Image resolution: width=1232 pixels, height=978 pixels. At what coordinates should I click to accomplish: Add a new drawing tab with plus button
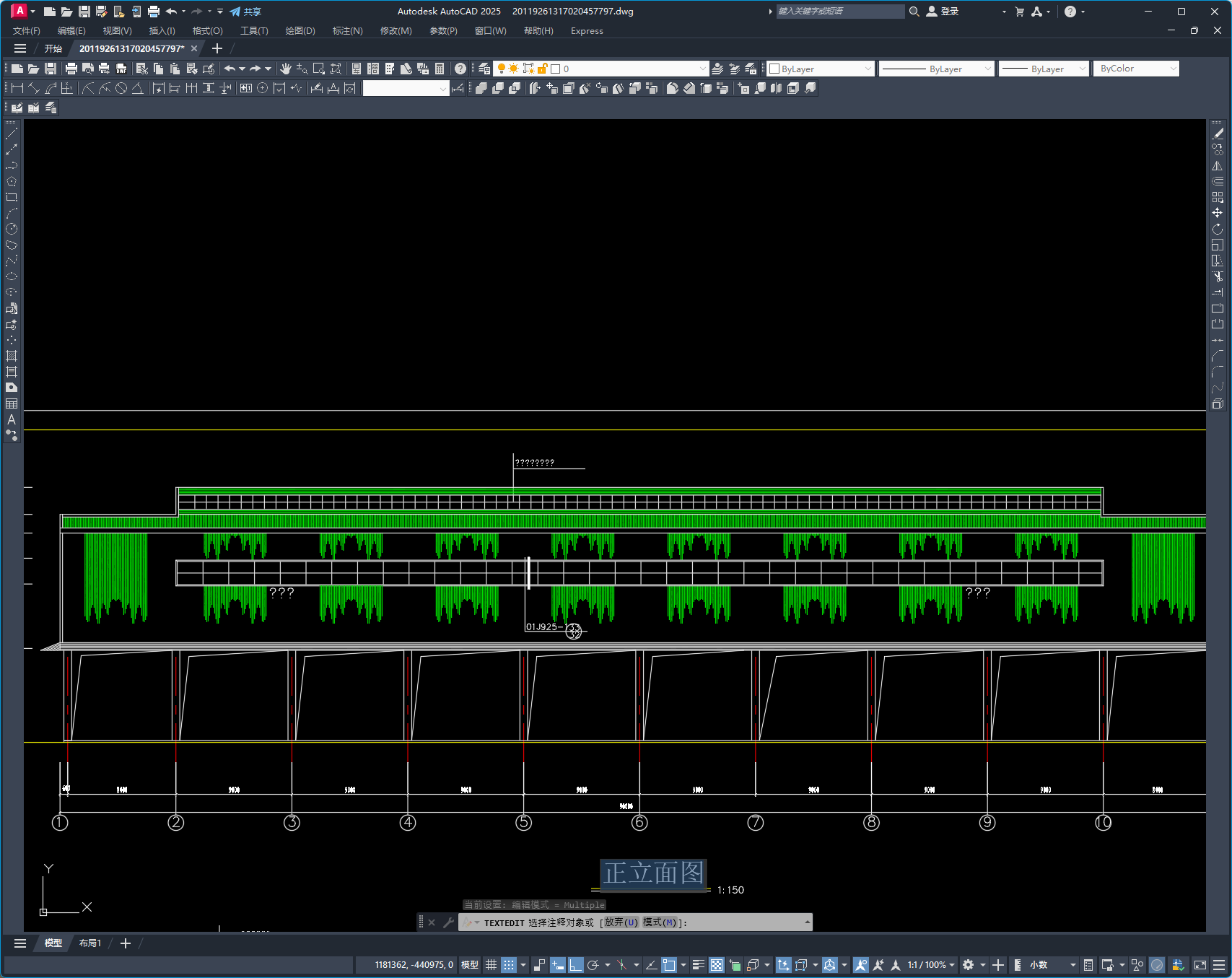217,48
